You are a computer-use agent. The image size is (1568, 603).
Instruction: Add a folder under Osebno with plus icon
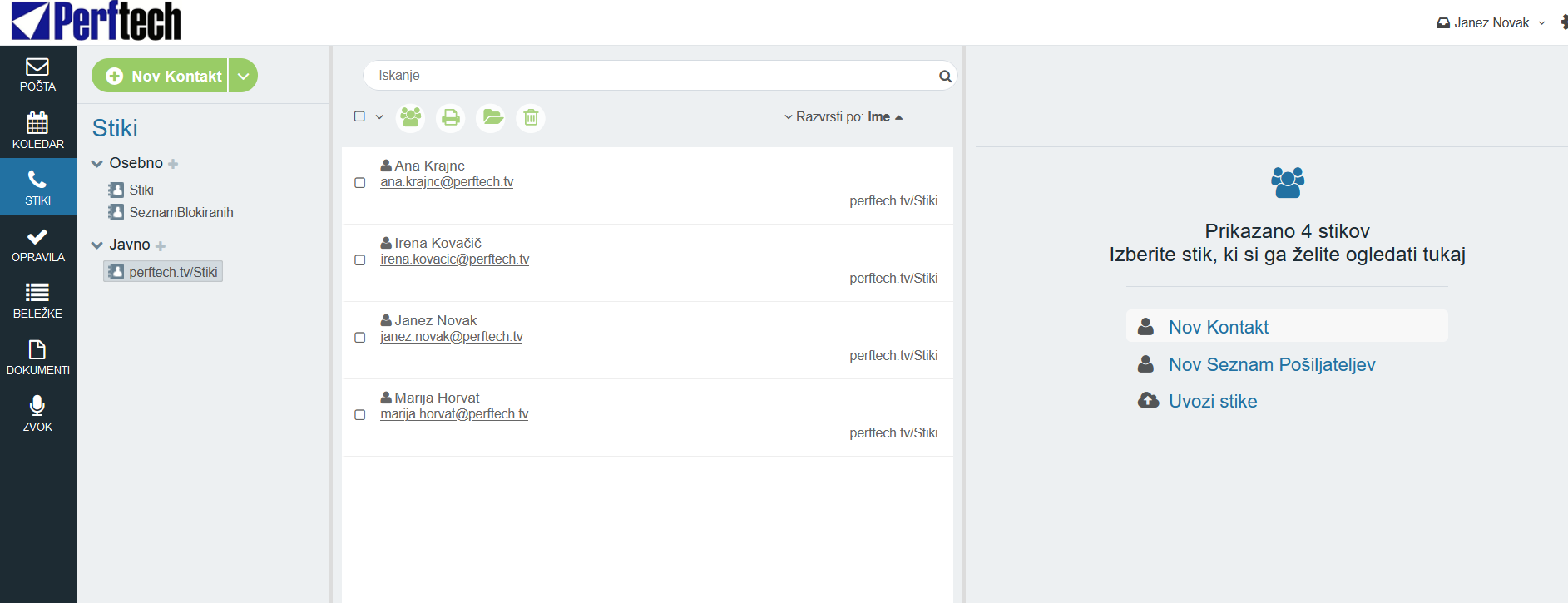click(173, 164)
